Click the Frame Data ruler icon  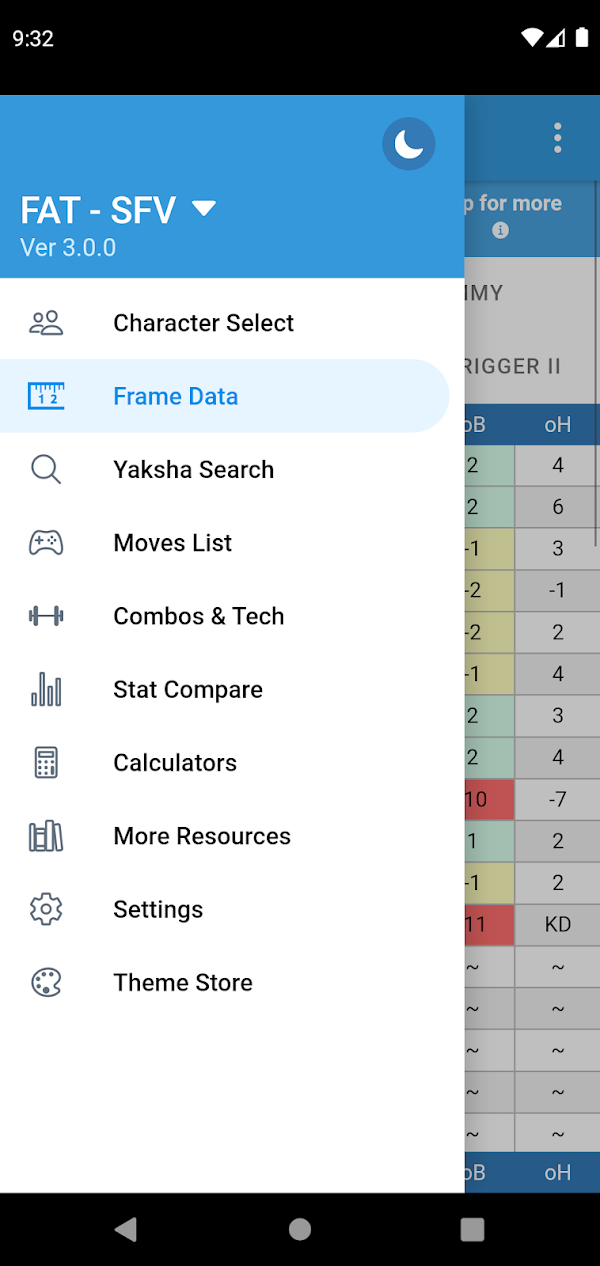click(x=46, y=396)
